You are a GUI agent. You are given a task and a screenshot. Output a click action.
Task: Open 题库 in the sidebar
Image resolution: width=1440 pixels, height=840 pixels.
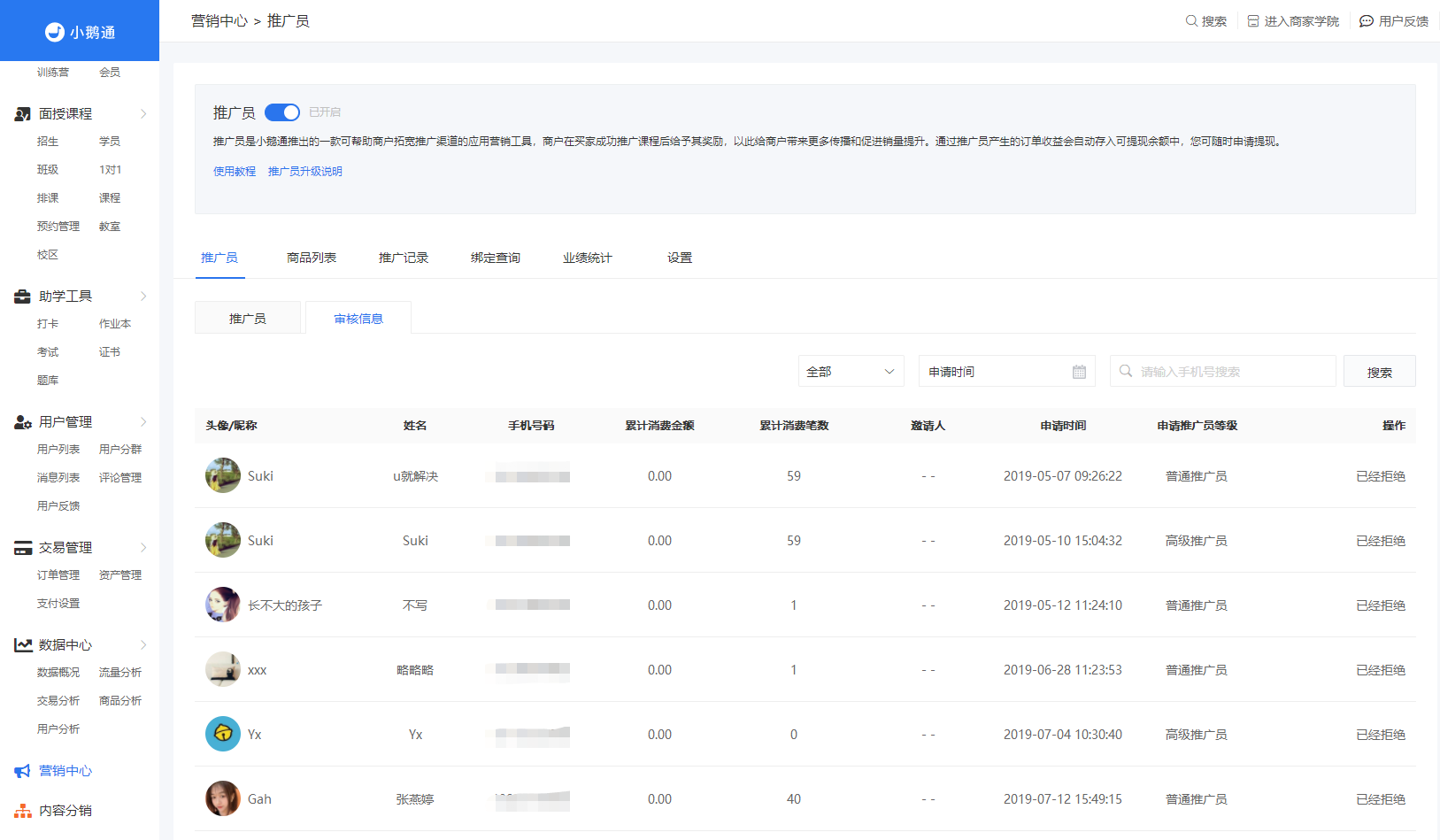click(x=48, y=381)
